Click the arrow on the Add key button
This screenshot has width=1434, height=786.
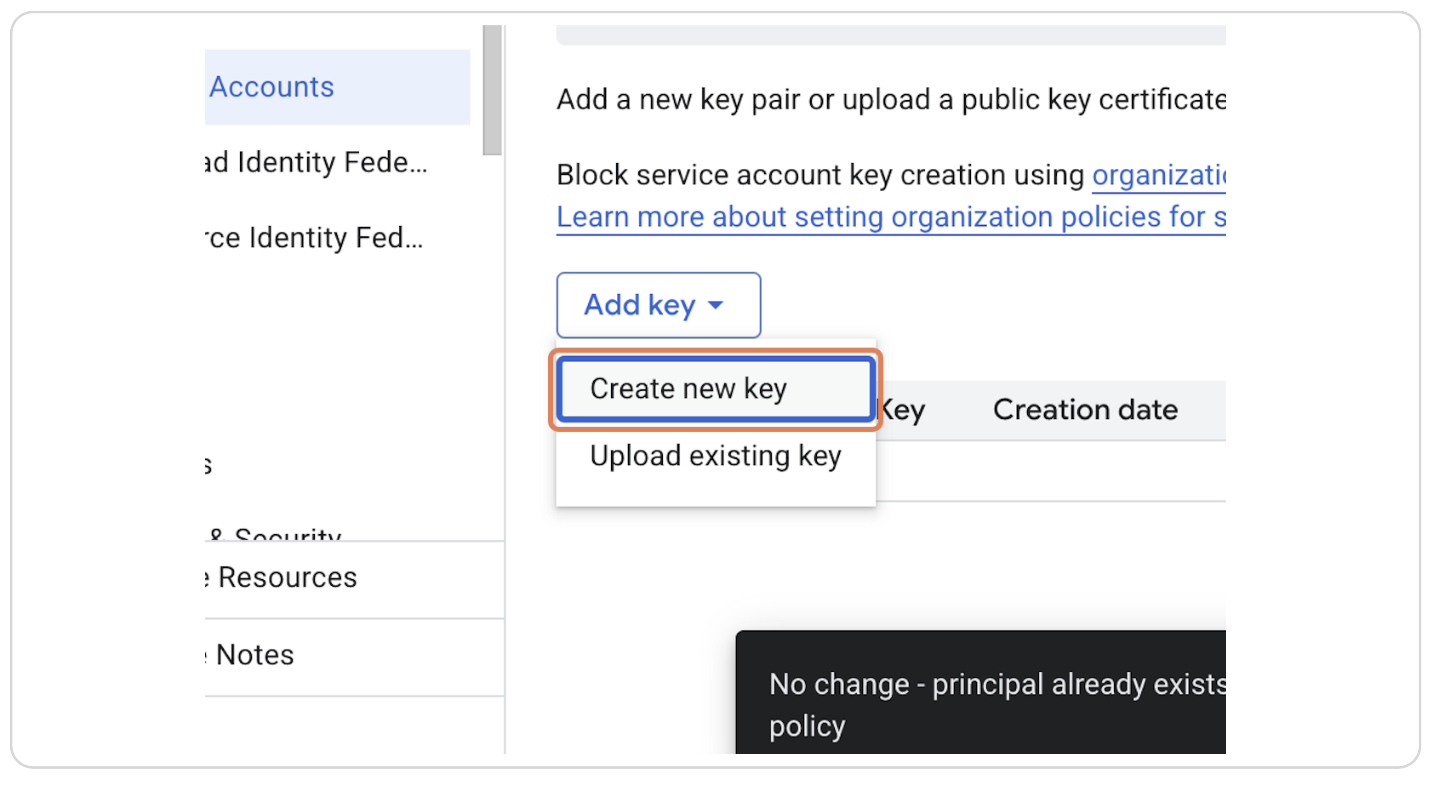click(715, 306)
